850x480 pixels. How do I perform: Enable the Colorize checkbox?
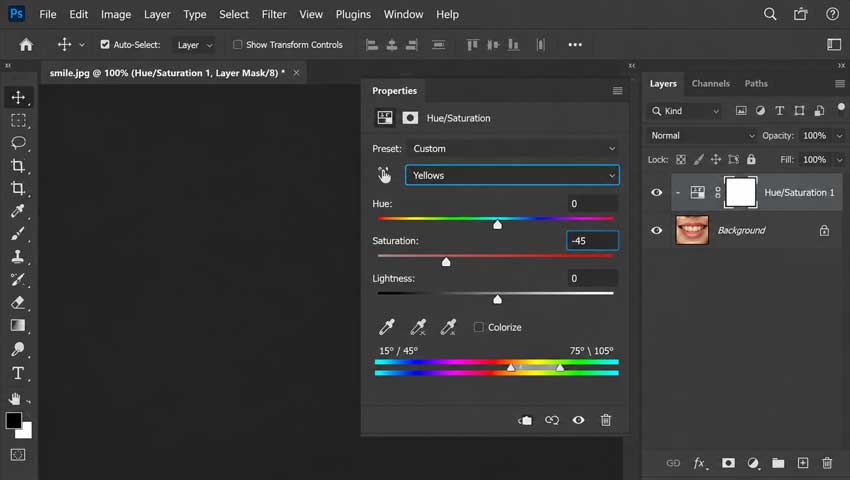(478, 327)
